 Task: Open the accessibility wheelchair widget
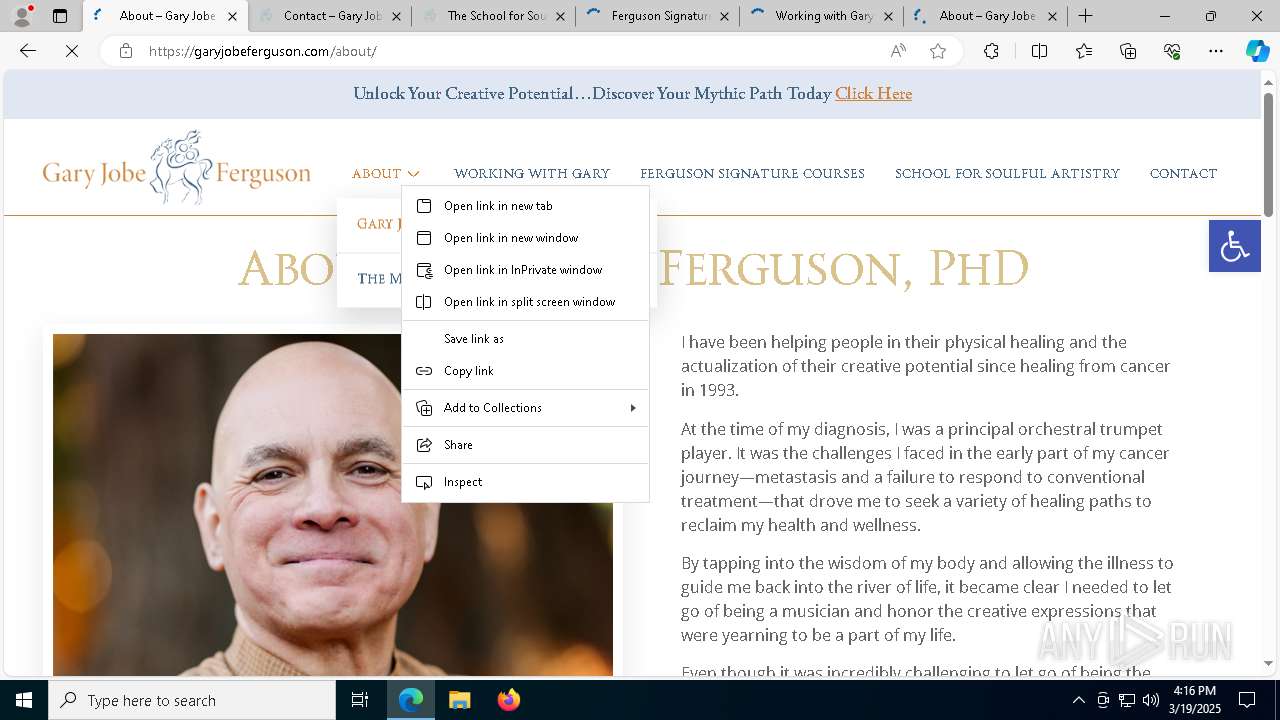[1235, 246]
